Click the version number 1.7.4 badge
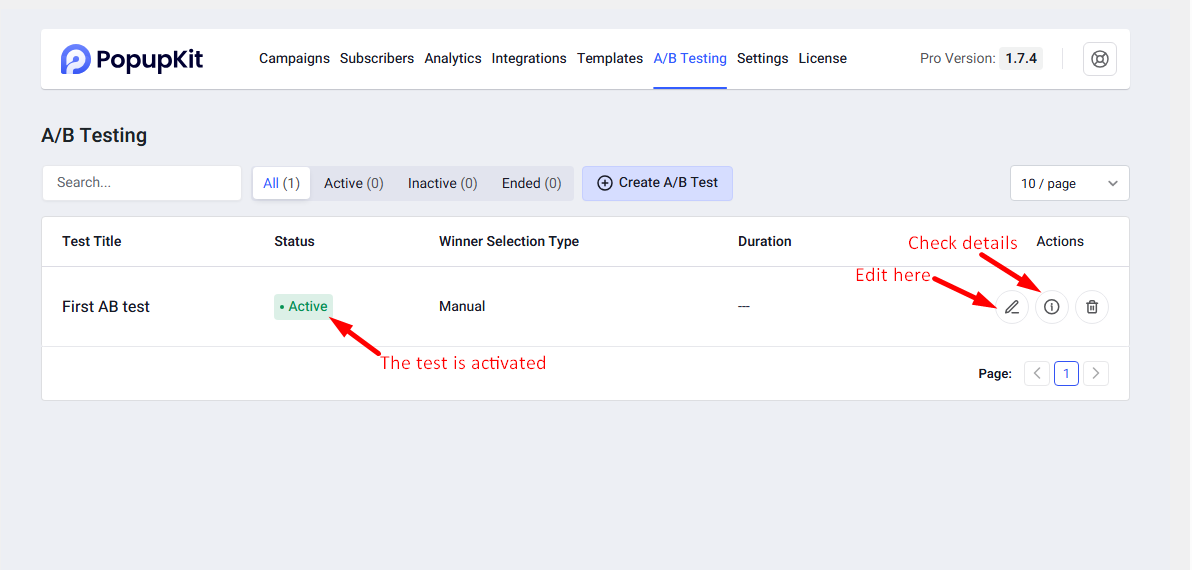The image size is (1192, 570). click(1021, 59)
